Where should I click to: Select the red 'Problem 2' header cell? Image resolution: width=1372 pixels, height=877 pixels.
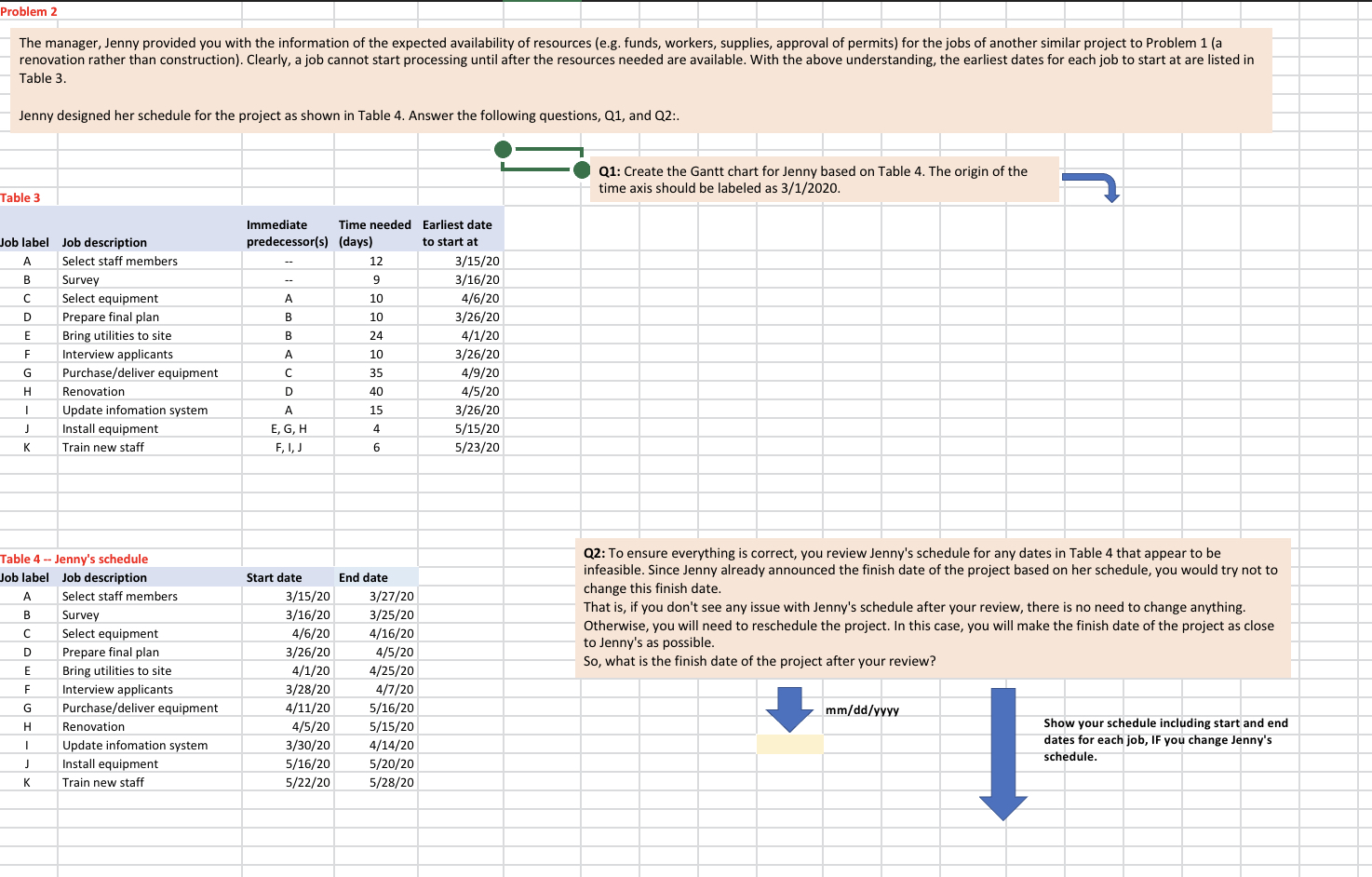point(29,11)
